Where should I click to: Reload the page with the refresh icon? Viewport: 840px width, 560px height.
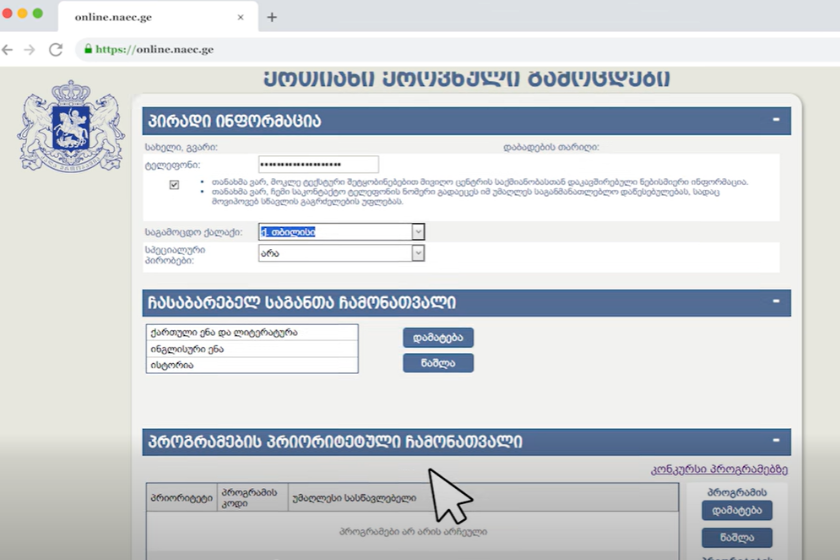coord(56,49)
